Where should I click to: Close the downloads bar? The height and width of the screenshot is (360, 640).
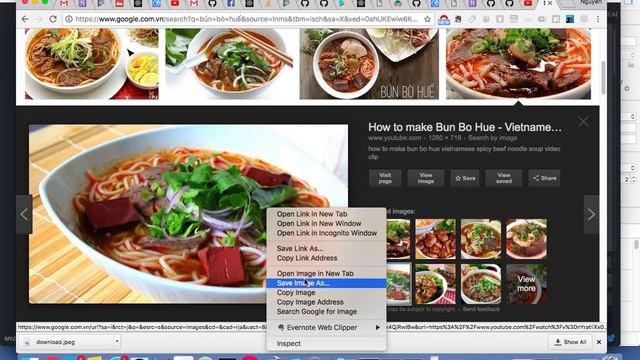click(599, 342)
